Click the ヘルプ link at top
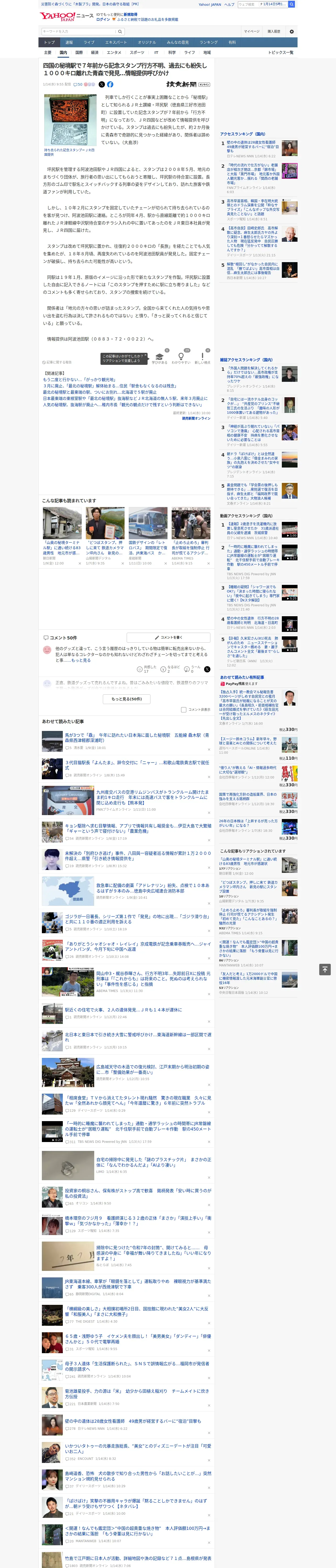 pyautogui.click(x=229, y=4)
